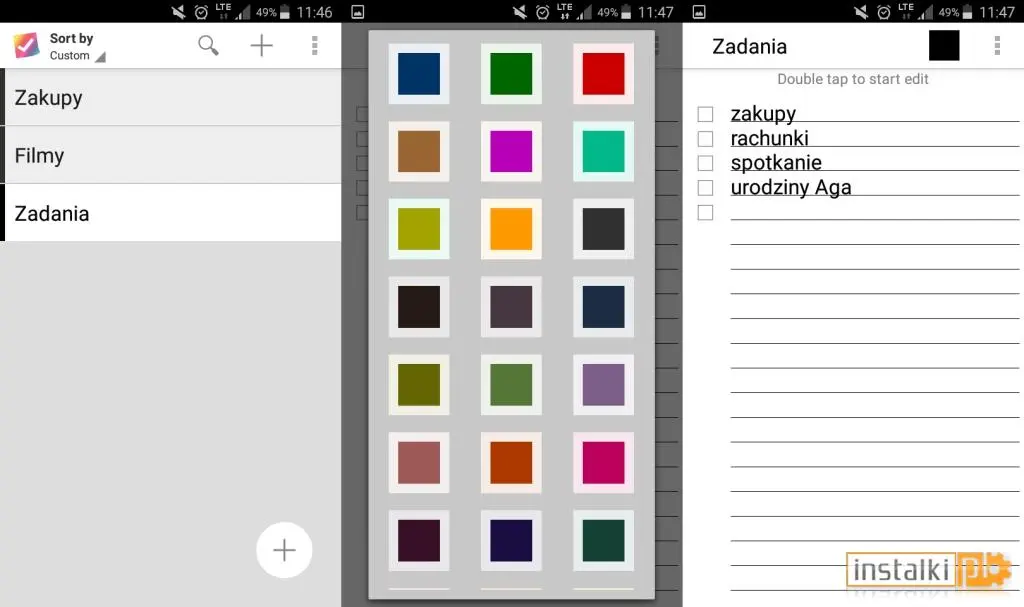The height and width of the screenshot is (607, 1024).
Task: Open the Filmy list
Action: [170, 155]
